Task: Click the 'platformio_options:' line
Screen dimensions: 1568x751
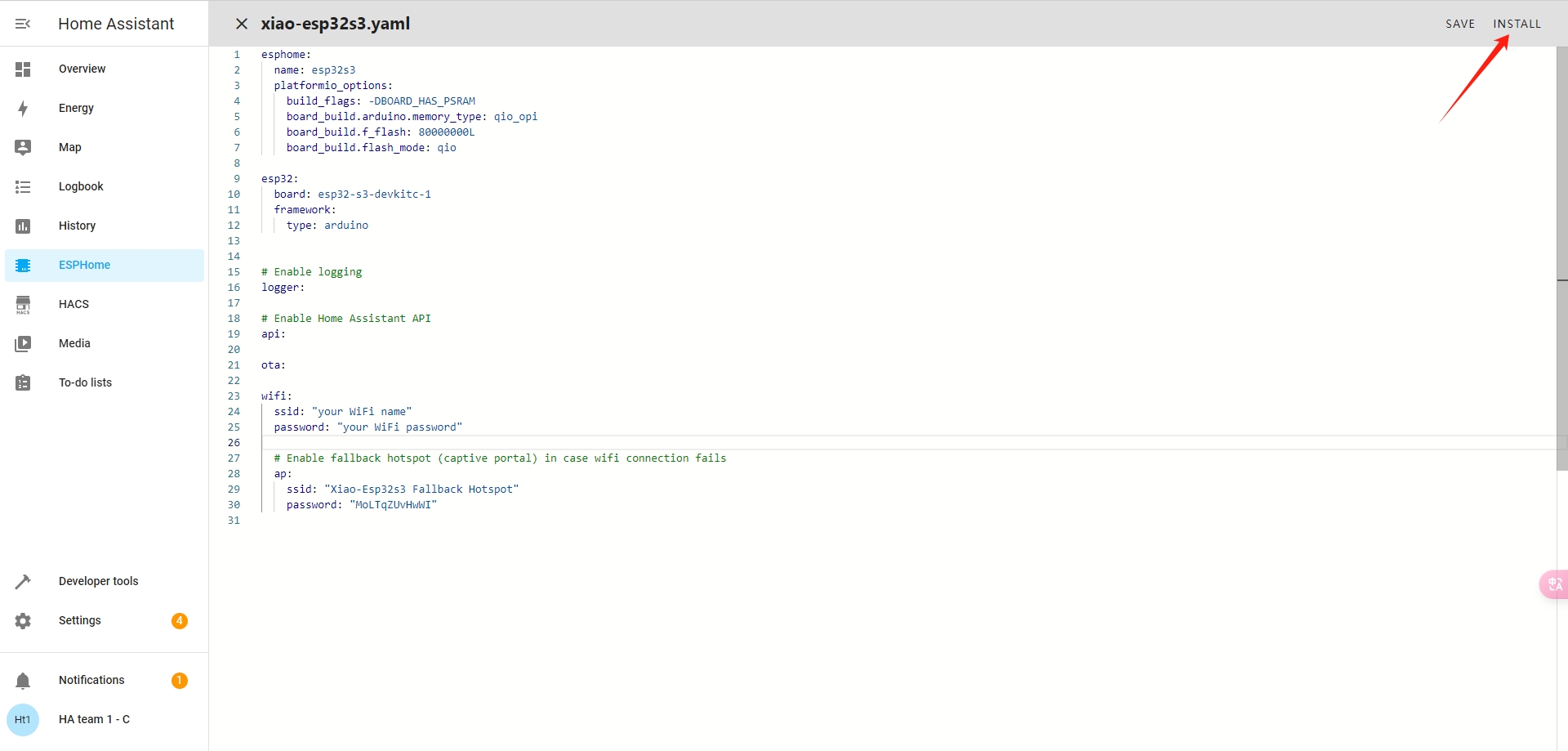Action: pos(333,86)
